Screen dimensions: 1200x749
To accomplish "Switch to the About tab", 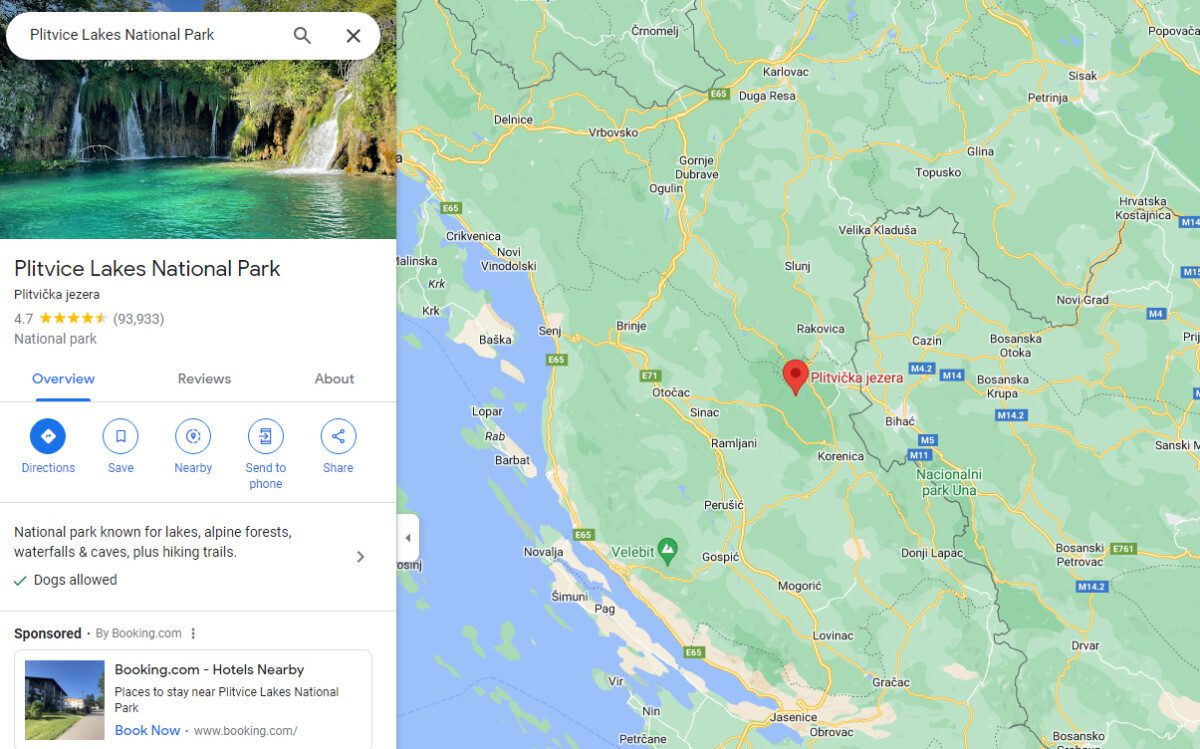I will [x=334, y=379].
